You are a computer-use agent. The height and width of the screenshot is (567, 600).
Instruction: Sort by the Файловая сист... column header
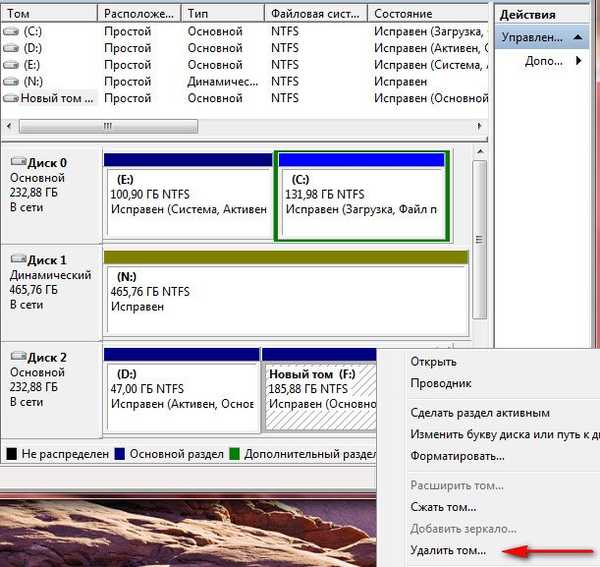pos(316,14)
